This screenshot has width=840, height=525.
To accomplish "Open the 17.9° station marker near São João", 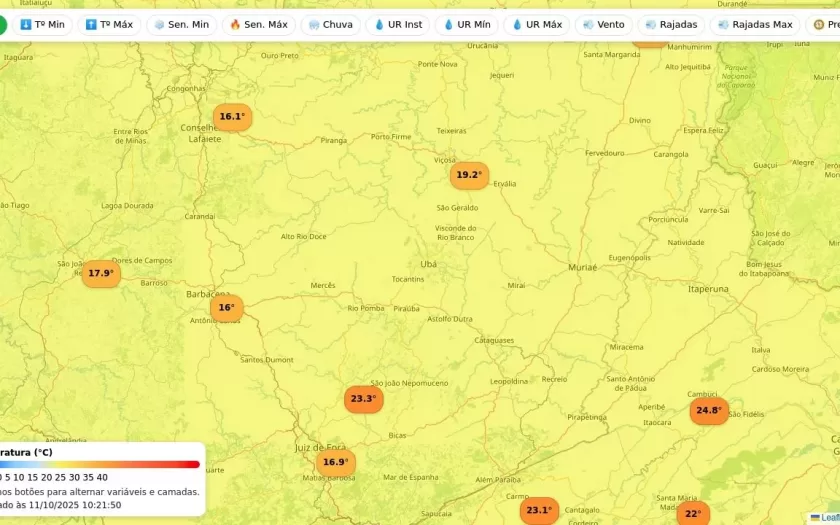I will (101, 274).
